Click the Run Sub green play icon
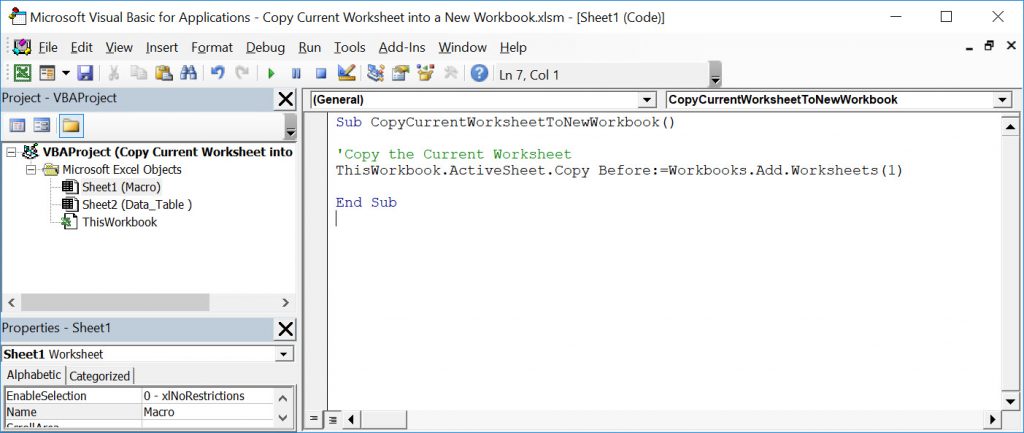The image size is (1024, 433). 270,73
